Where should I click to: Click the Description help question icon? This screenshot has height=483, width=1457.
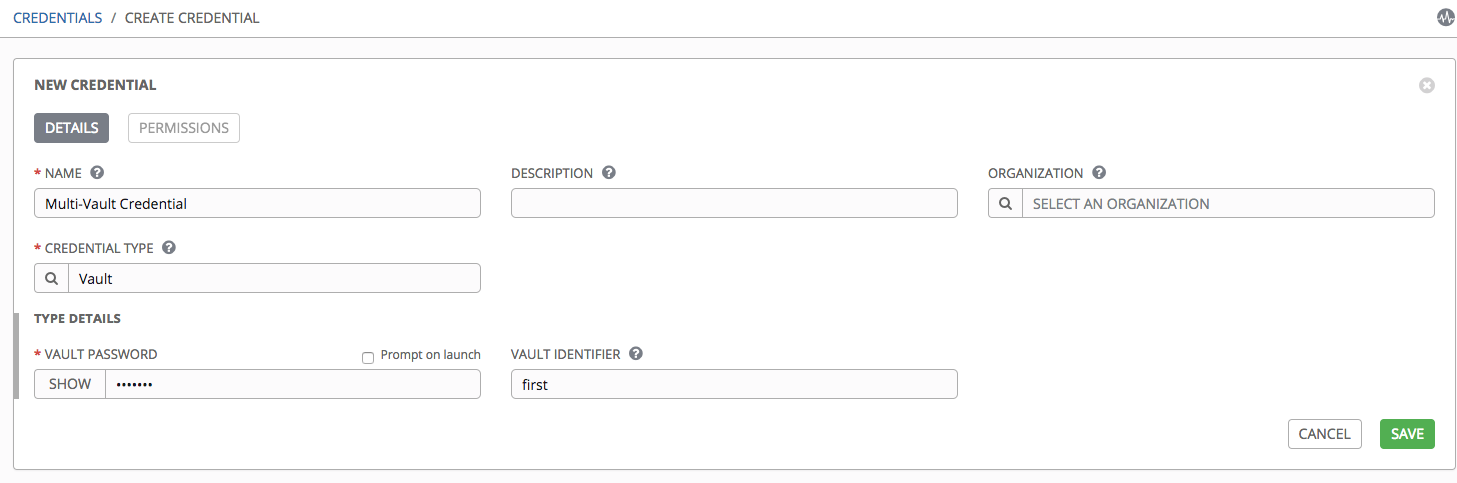pos(609,173)
